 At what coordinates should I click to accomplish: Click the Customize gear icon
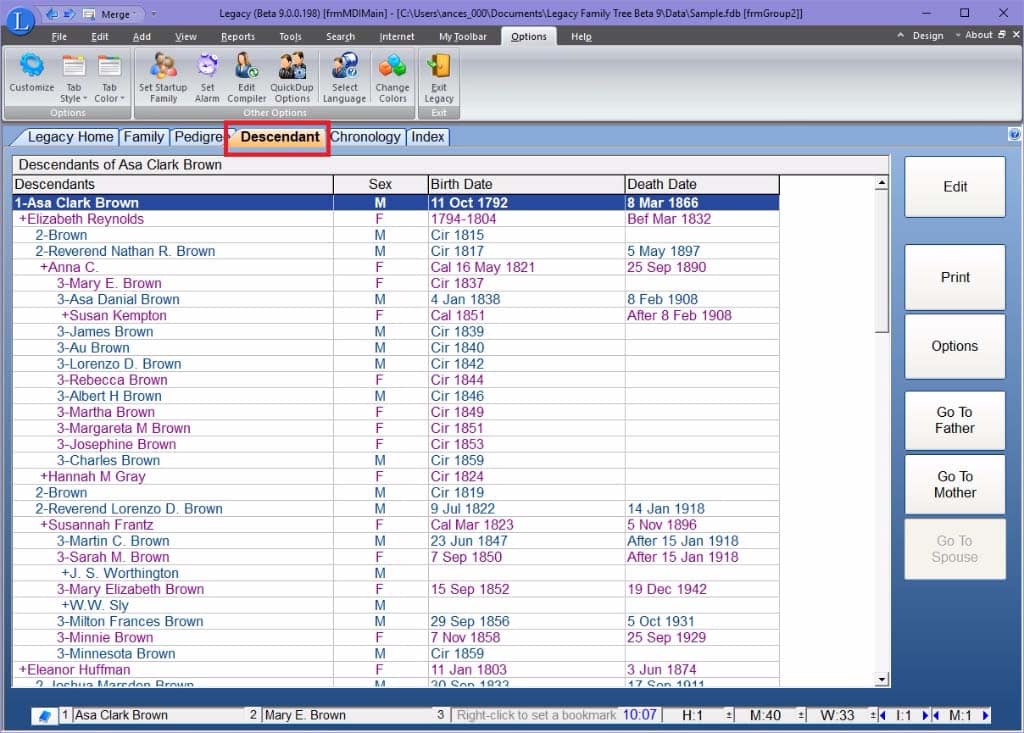(x=32, y=67)
